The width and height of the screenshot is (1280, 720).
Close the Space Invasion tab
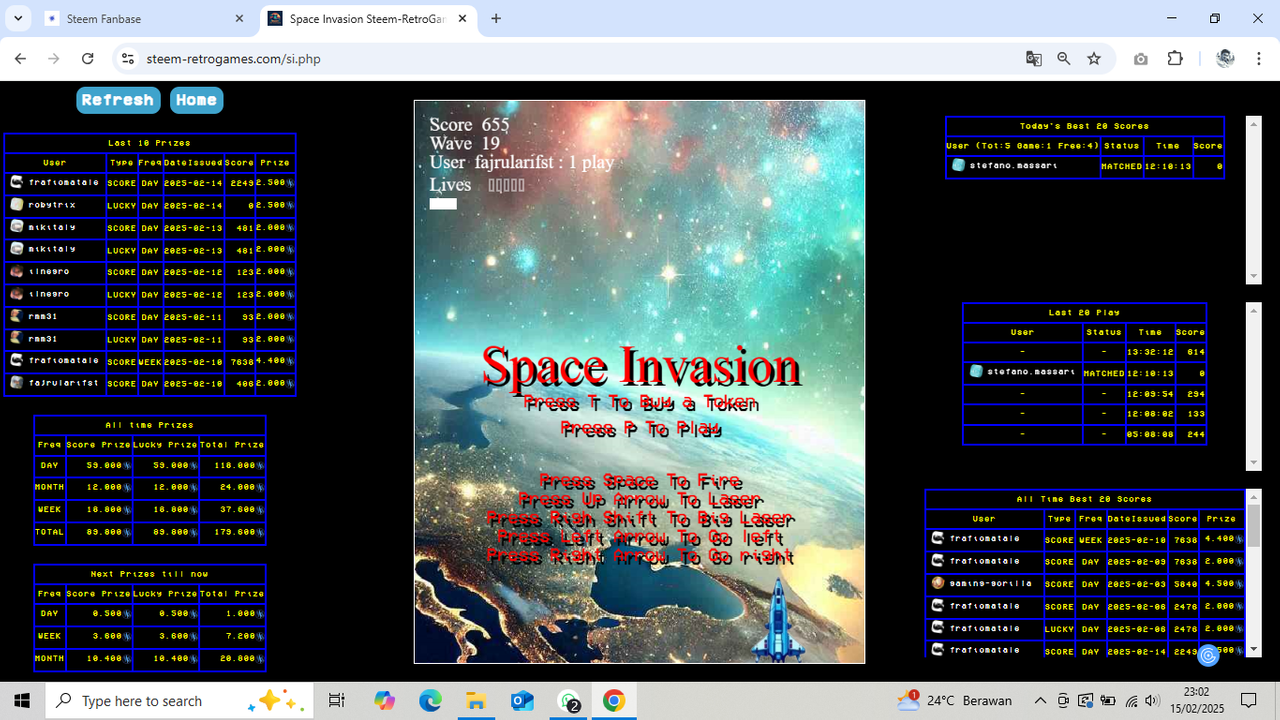[x=462, y=19]
